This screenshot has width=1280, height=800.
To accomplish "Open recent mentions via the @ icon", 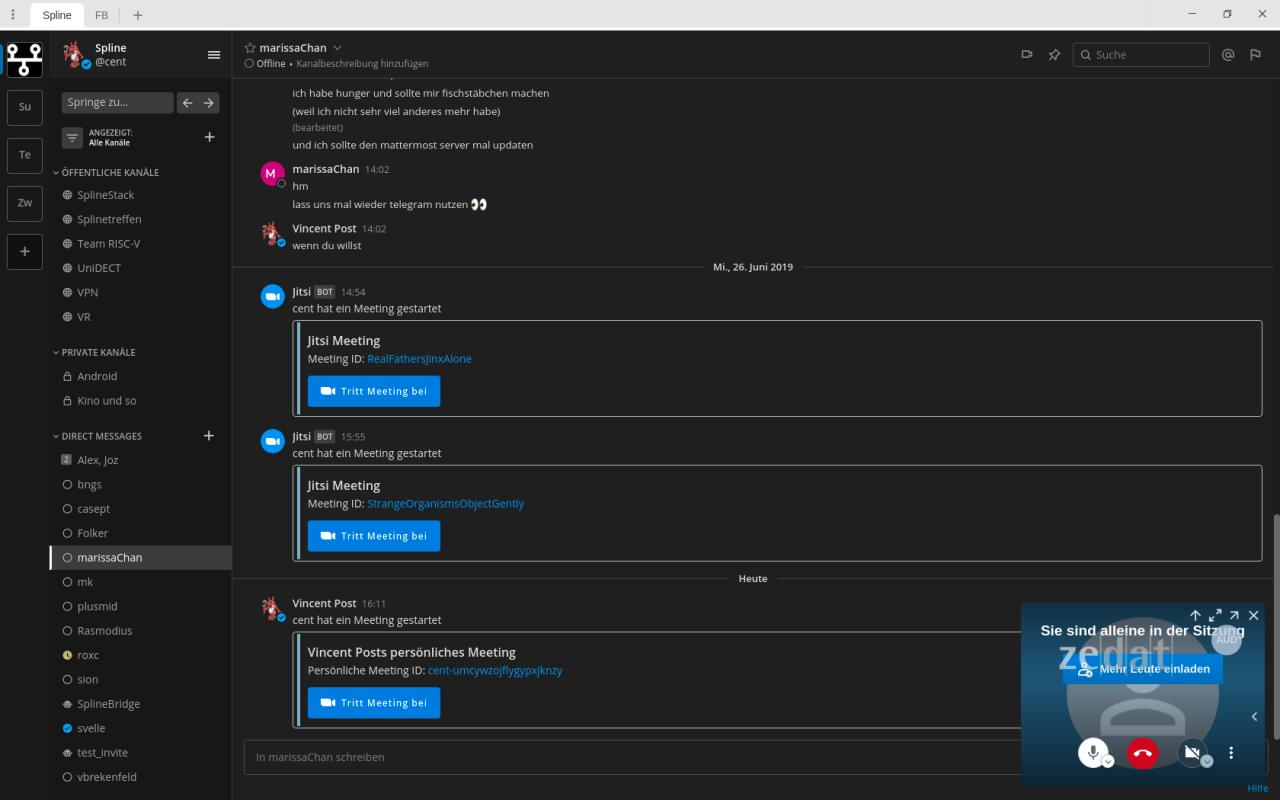I will (1227, 55).
